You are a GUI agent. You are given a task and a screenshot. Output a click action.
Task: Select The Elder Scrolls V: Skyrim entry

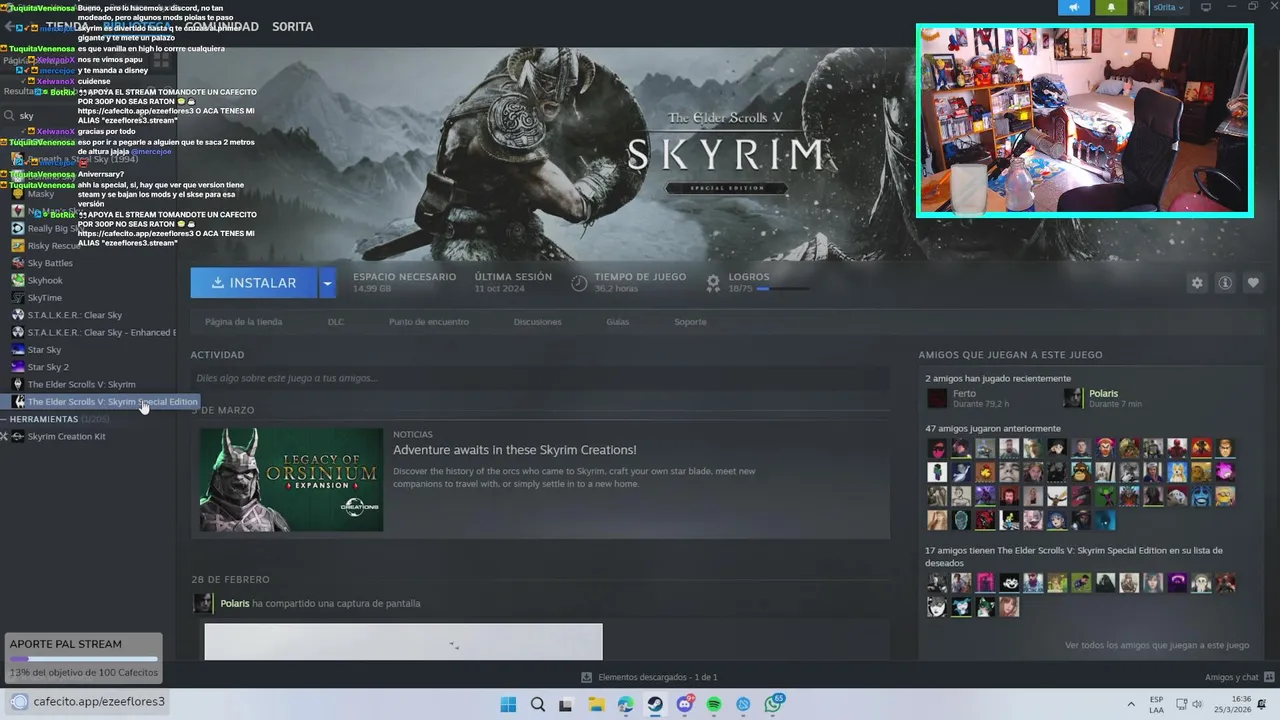click(x=81, y=384)
